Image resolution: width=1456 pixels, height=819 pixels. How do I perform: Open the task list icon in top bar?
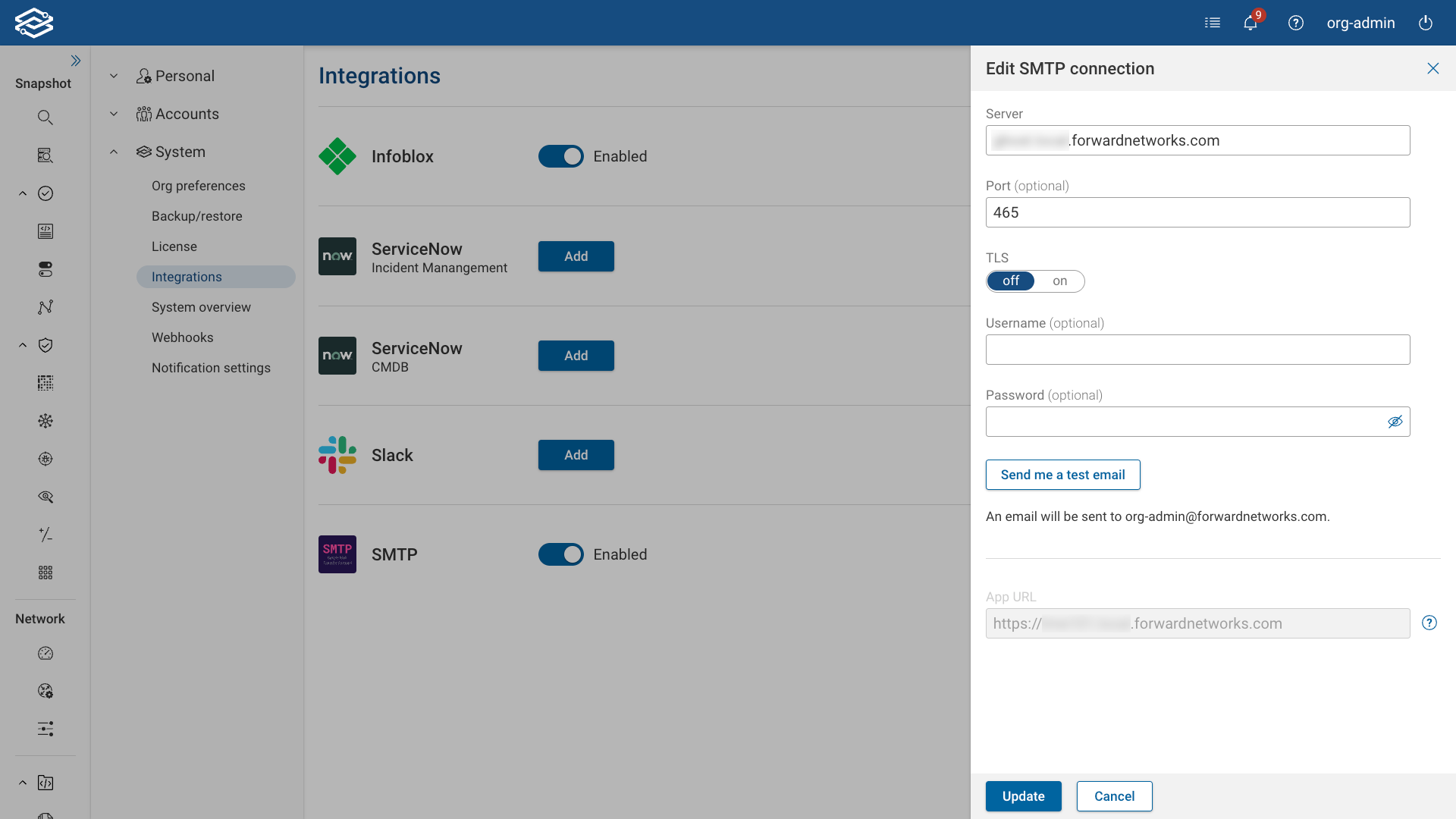point(1213,23)
